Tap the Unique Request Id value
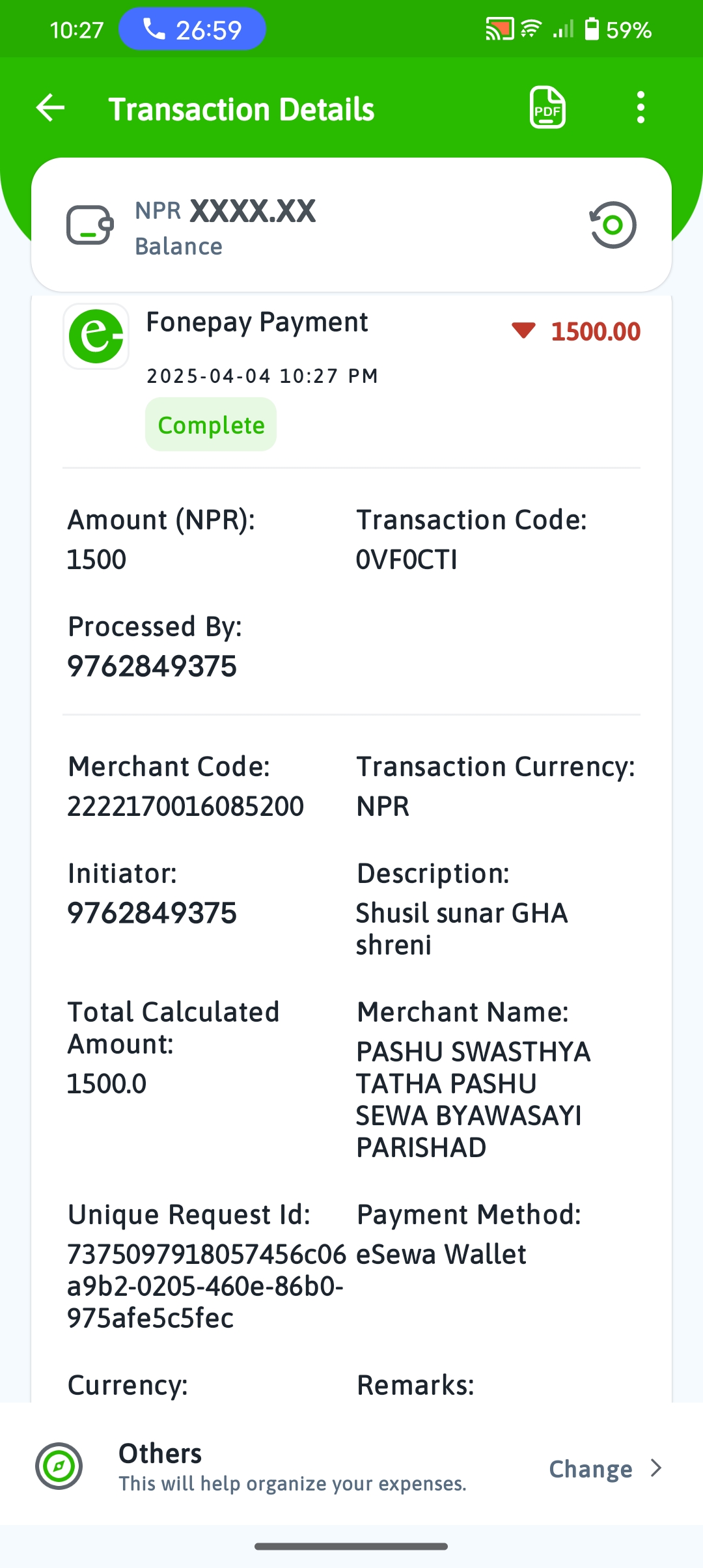 tap(207, 1286)
